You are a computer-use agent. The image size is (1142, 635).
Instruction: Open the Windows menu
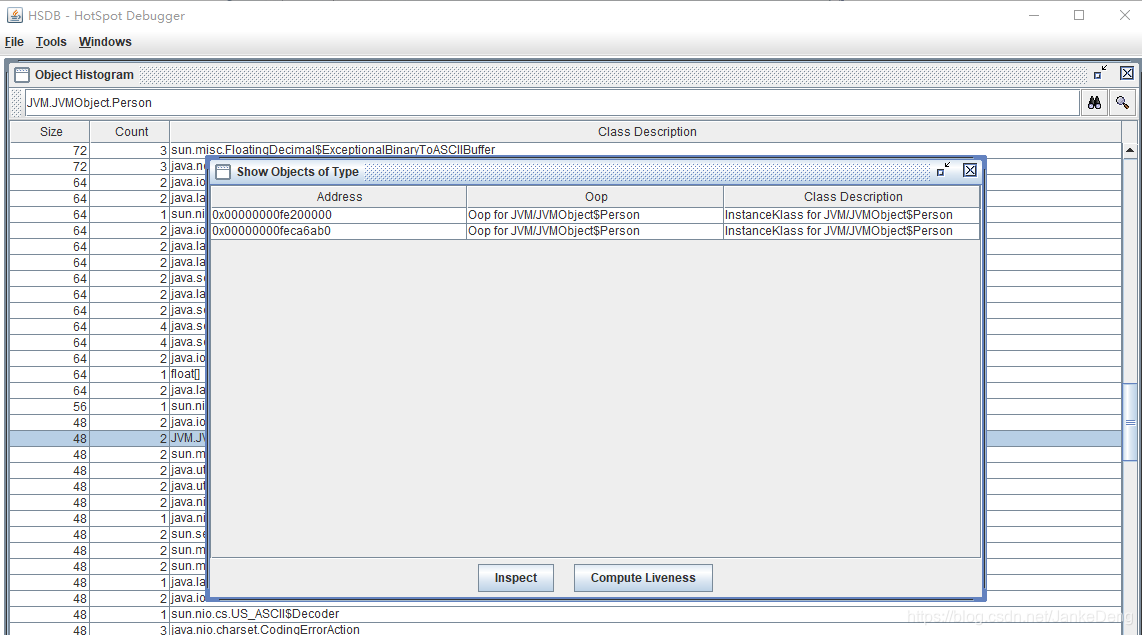pyautogui.click(x=105, y=42)
